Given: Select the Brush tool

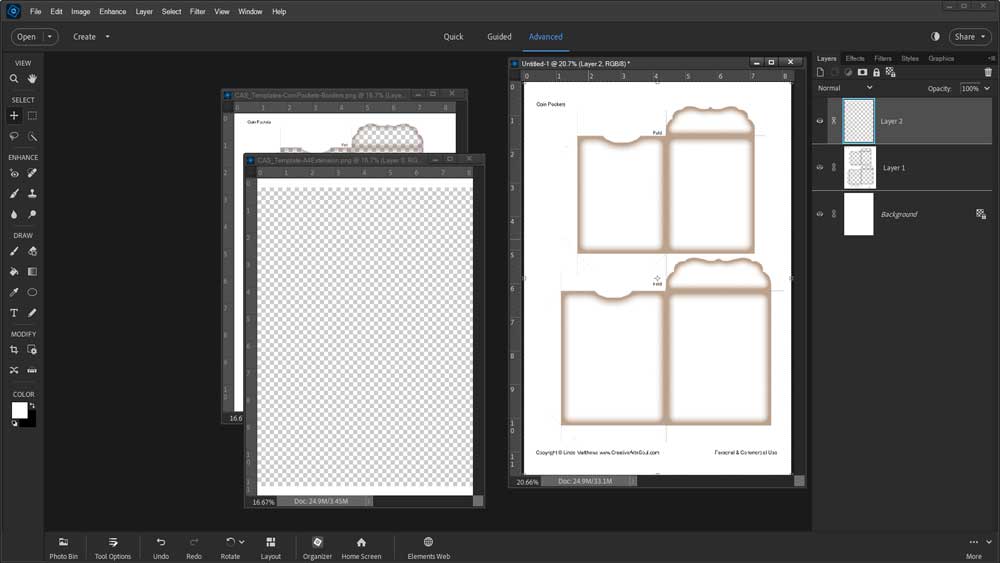Looking at the screenshot, I should point(13,251).
